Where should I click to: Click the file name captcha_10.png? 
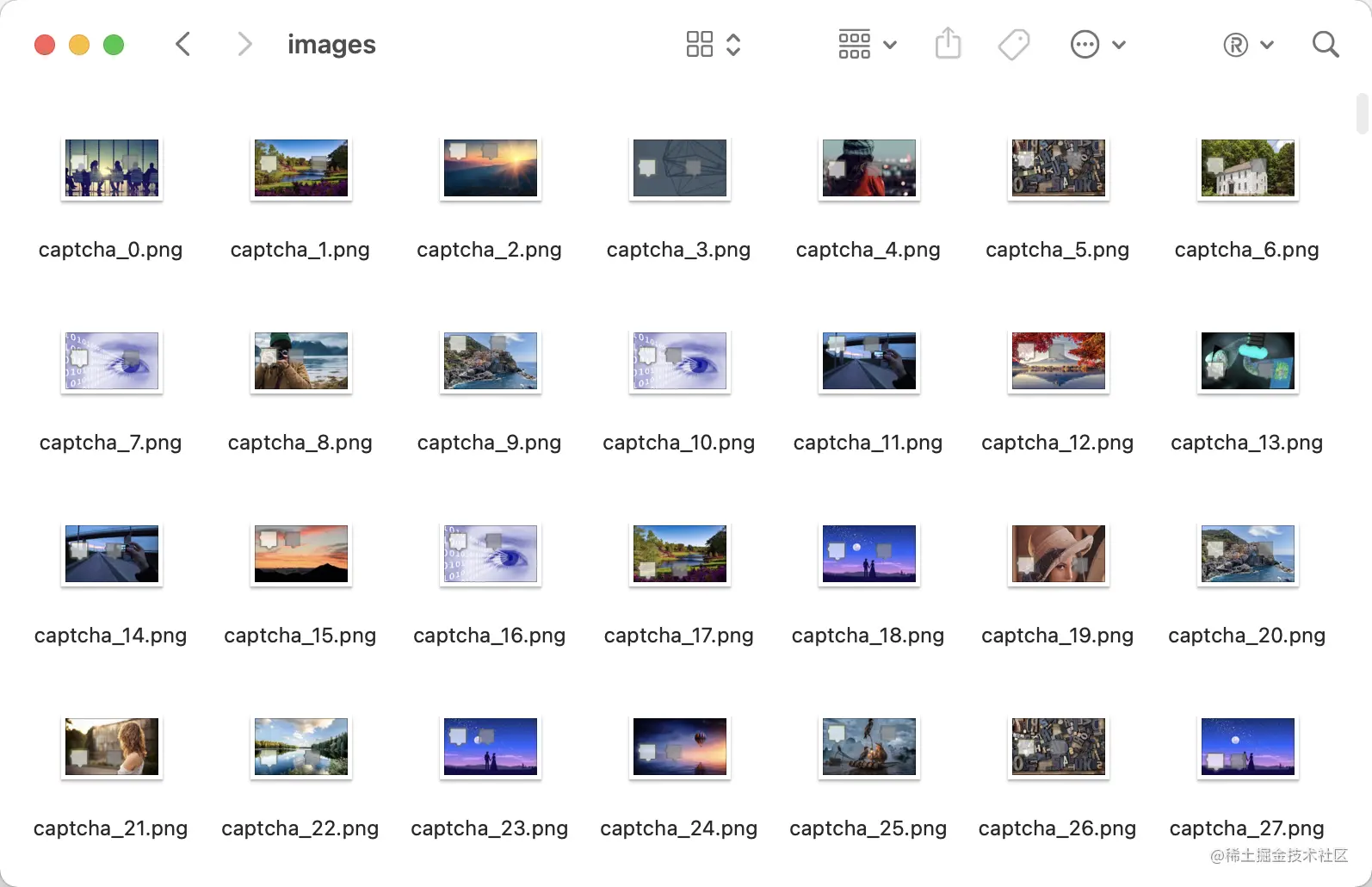pyautogui.click(x=679, y=443)
